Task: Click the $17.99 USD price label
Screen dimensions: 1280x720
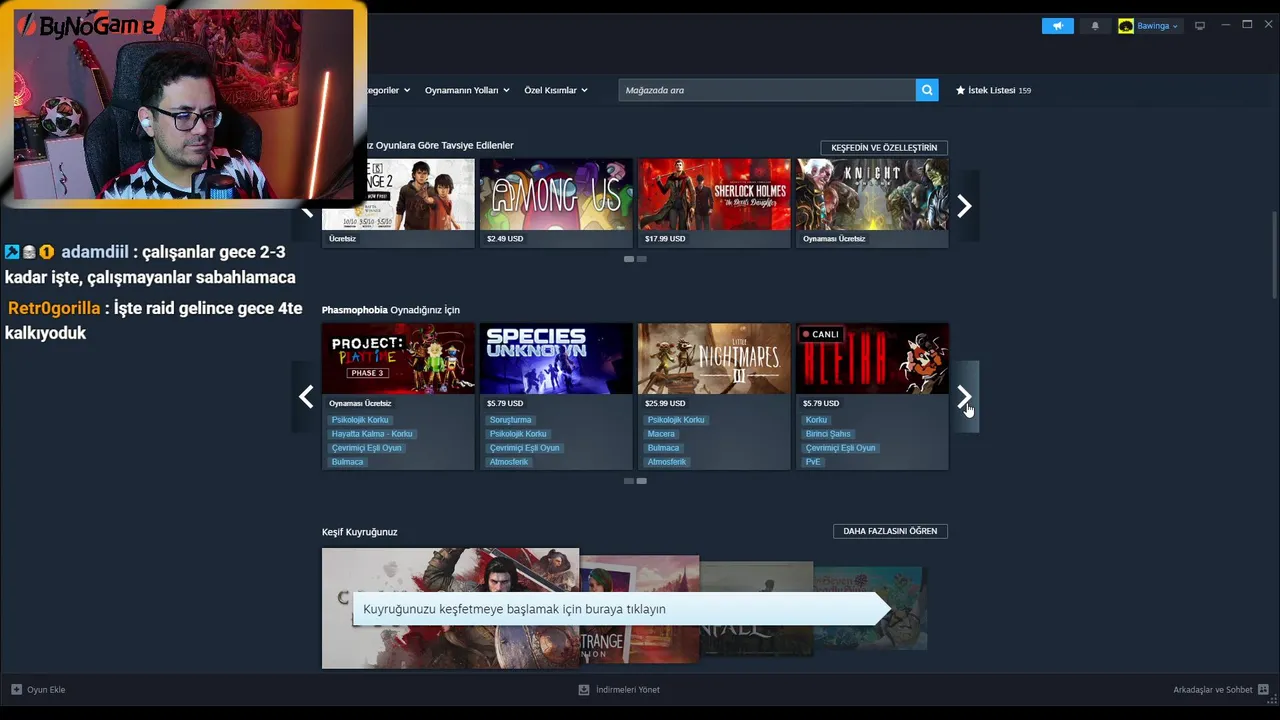Action: click(665, 239)
